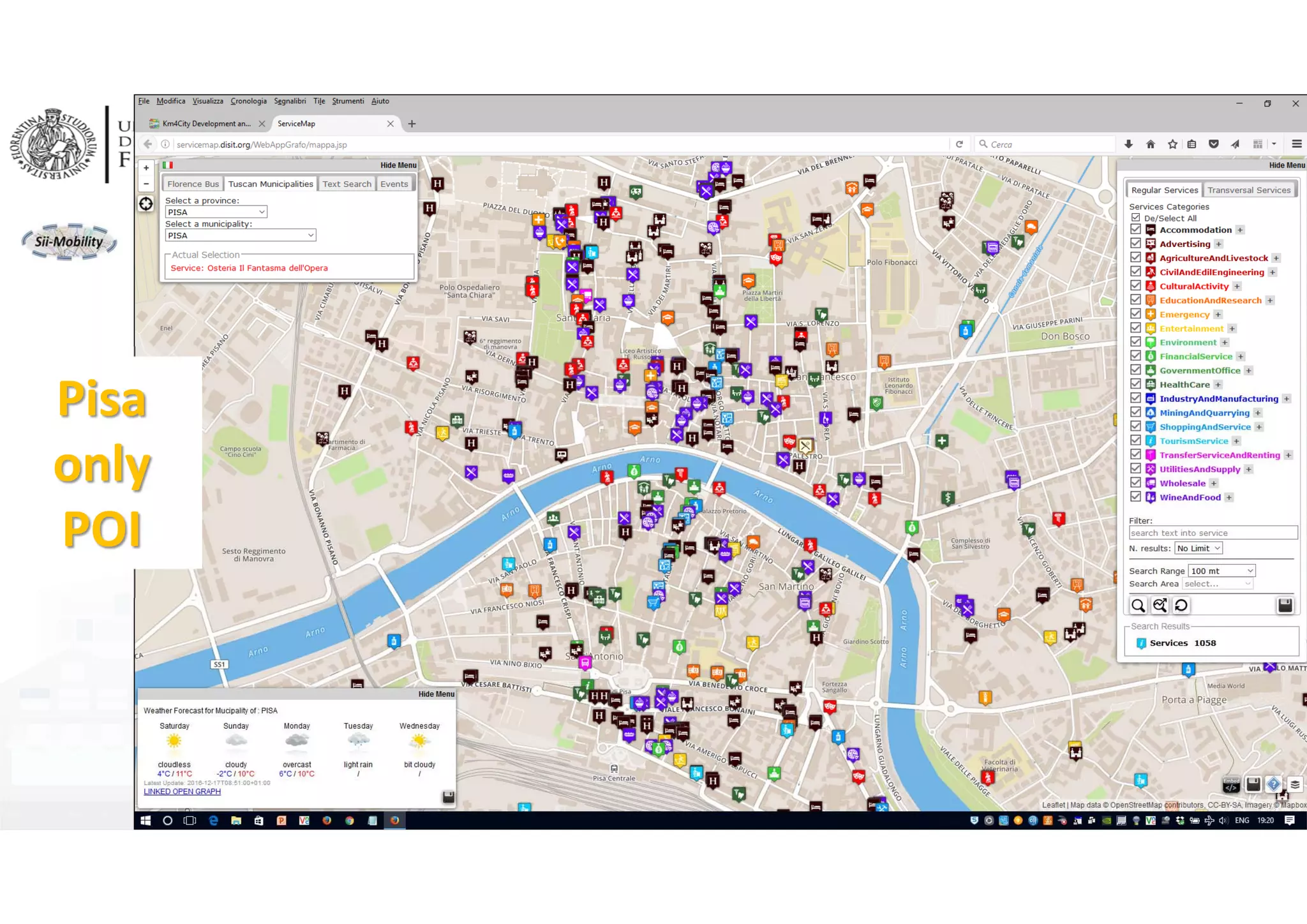Open a new browser tab with plus
1307x924 pixels.
tap(412, 124)
